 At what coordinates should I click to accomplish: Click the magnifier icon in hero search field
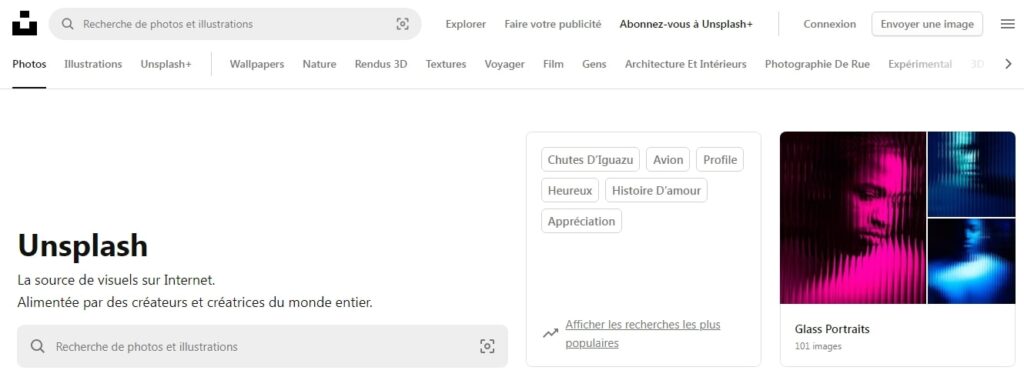pyautogui.click(x=38, y=346)
